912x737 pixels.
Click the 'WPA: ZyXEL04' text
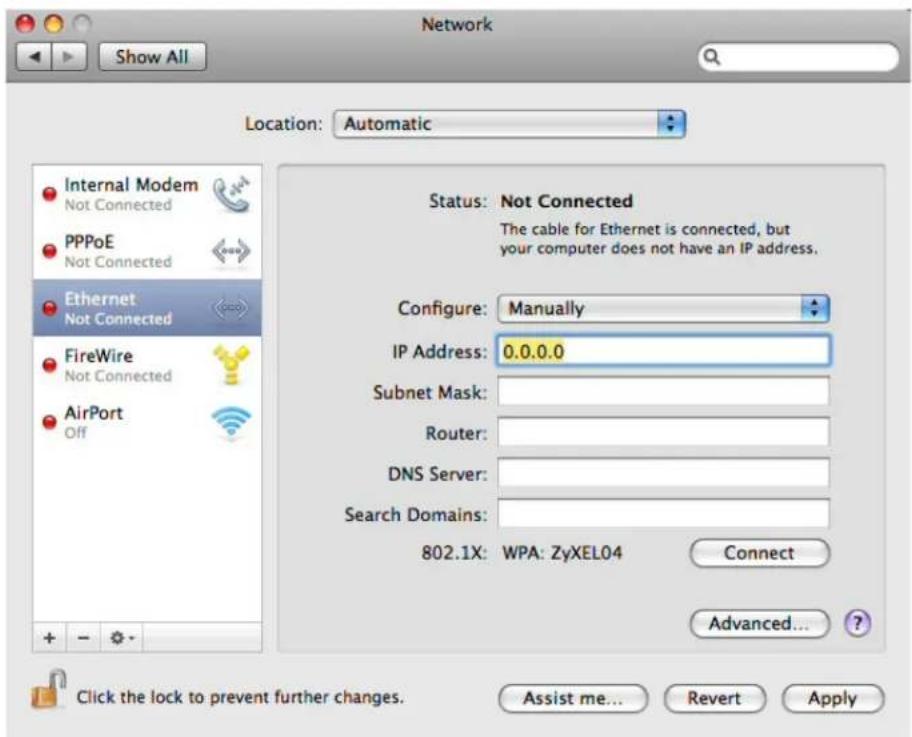tap(562, 553)
